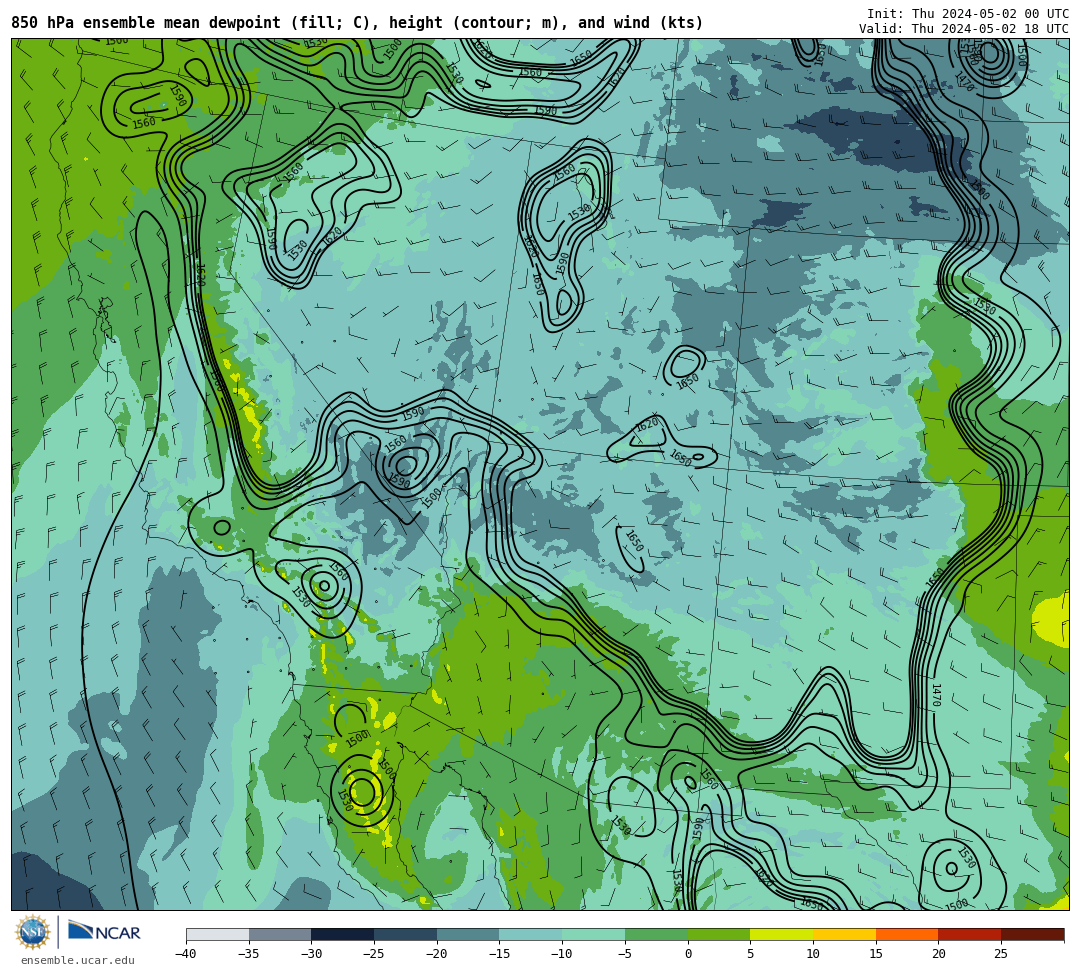The image size is (1080, 973).
Task: Click the 1470 contour label on the east side
Action: click(936, 695)
